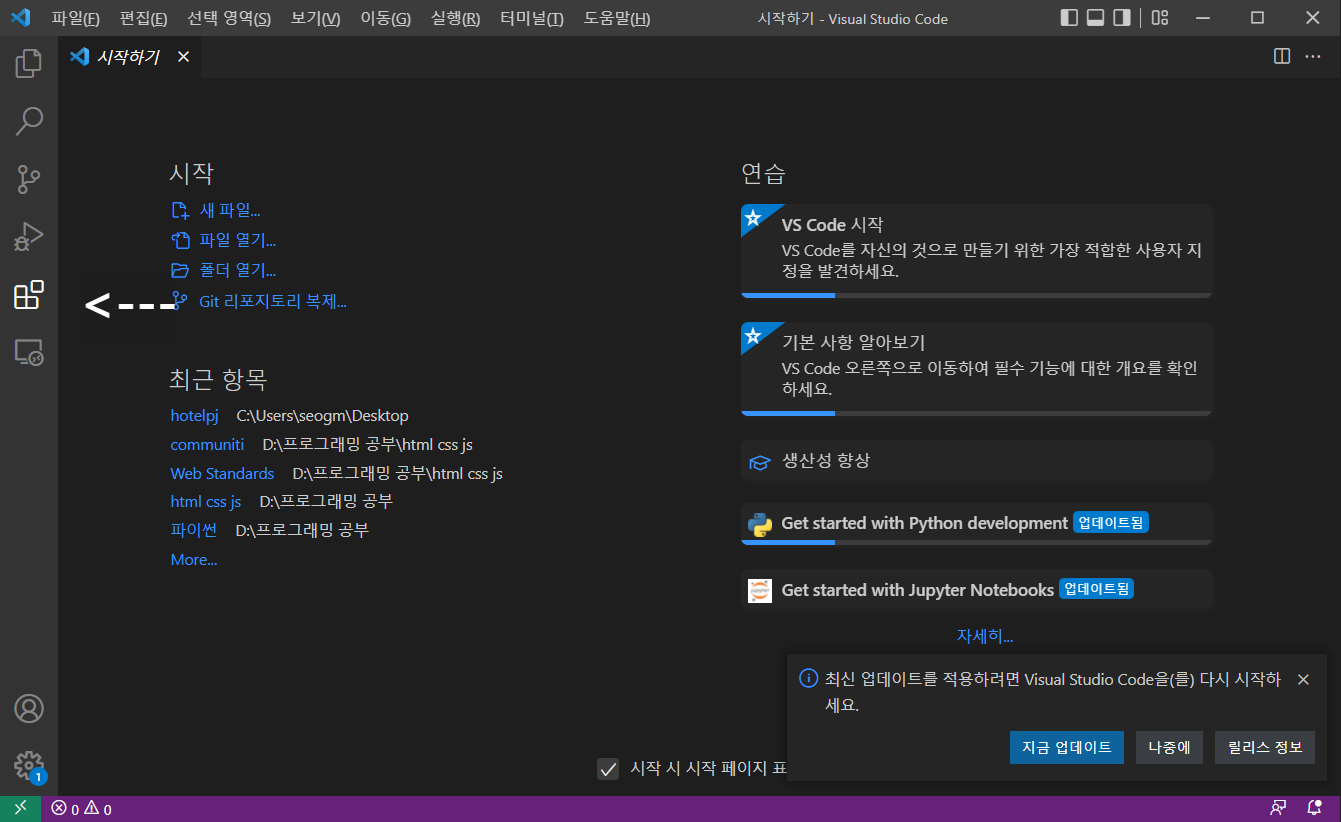This screenshot has width=1341, height=822.
Task: Open the Search view in activity bar
Action: point(29,122)
